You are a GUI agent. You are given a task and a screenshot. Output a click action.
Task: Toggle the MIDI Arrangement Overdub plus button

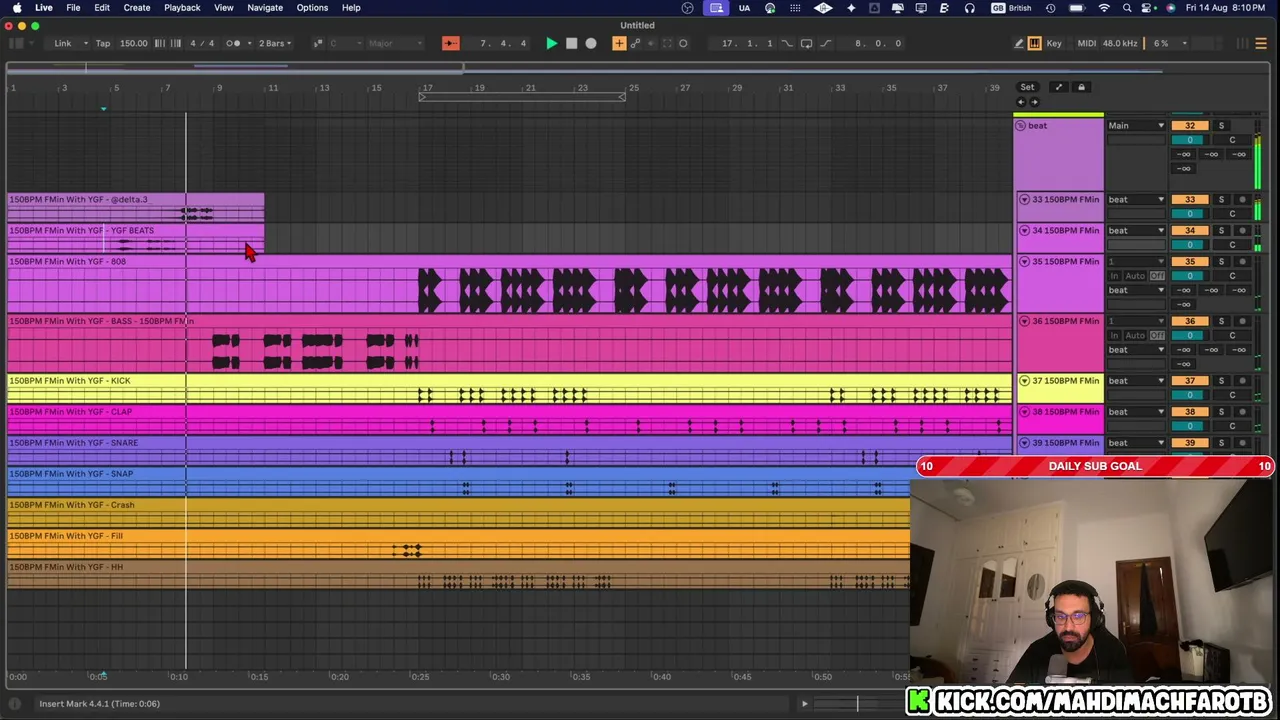pos(619,43)
